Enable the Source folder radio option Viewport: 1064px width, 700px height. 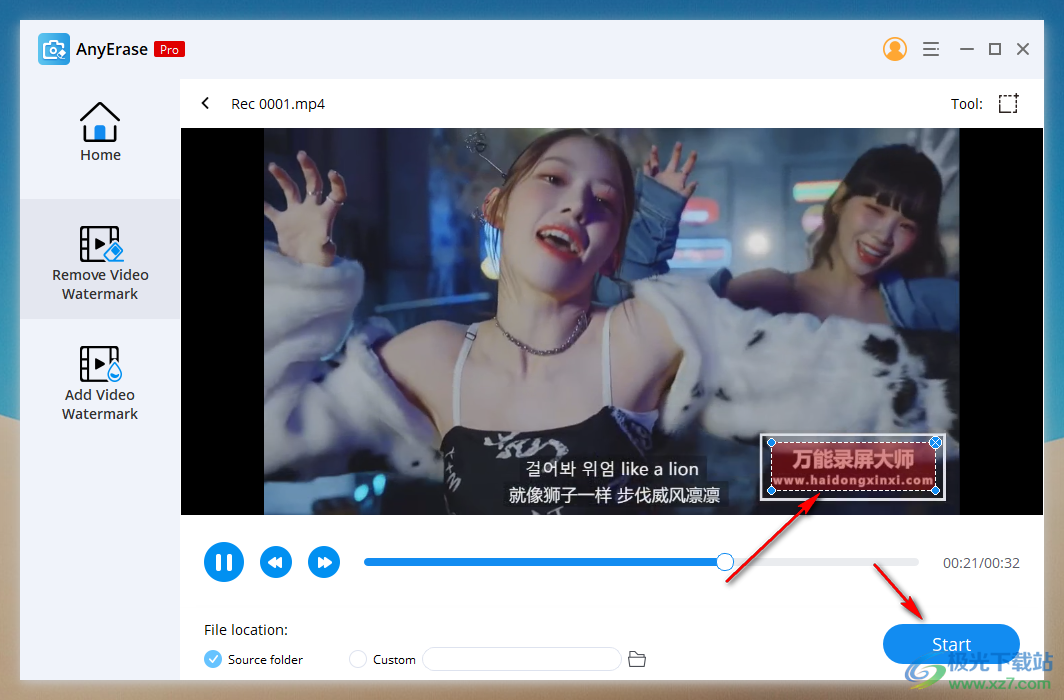click(x=212, y=659)
